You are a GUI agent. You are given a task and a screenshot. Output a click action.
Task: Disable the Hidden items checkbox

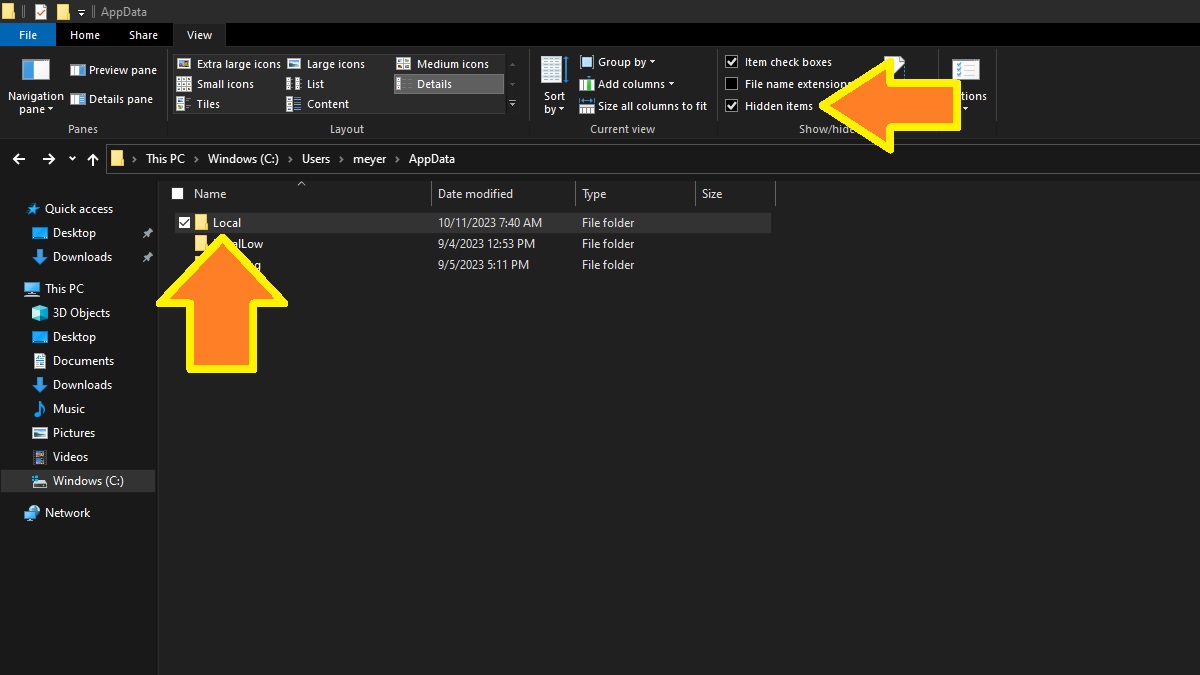(x=732, y=106)
